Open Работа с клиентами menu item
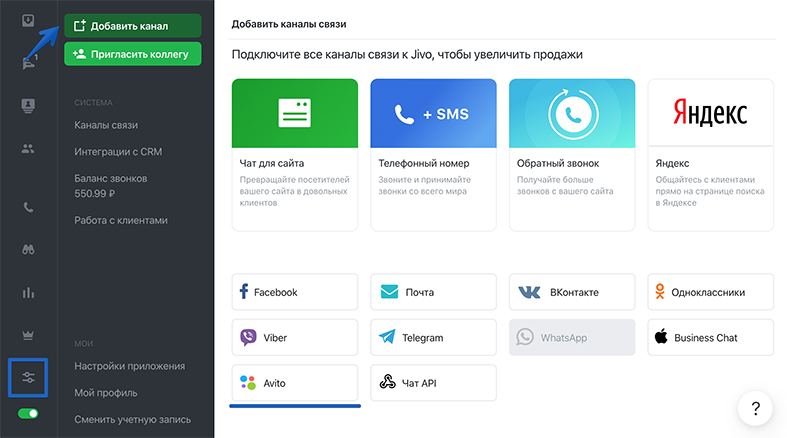Screen dimensions: 787x438 pos(121,220)
